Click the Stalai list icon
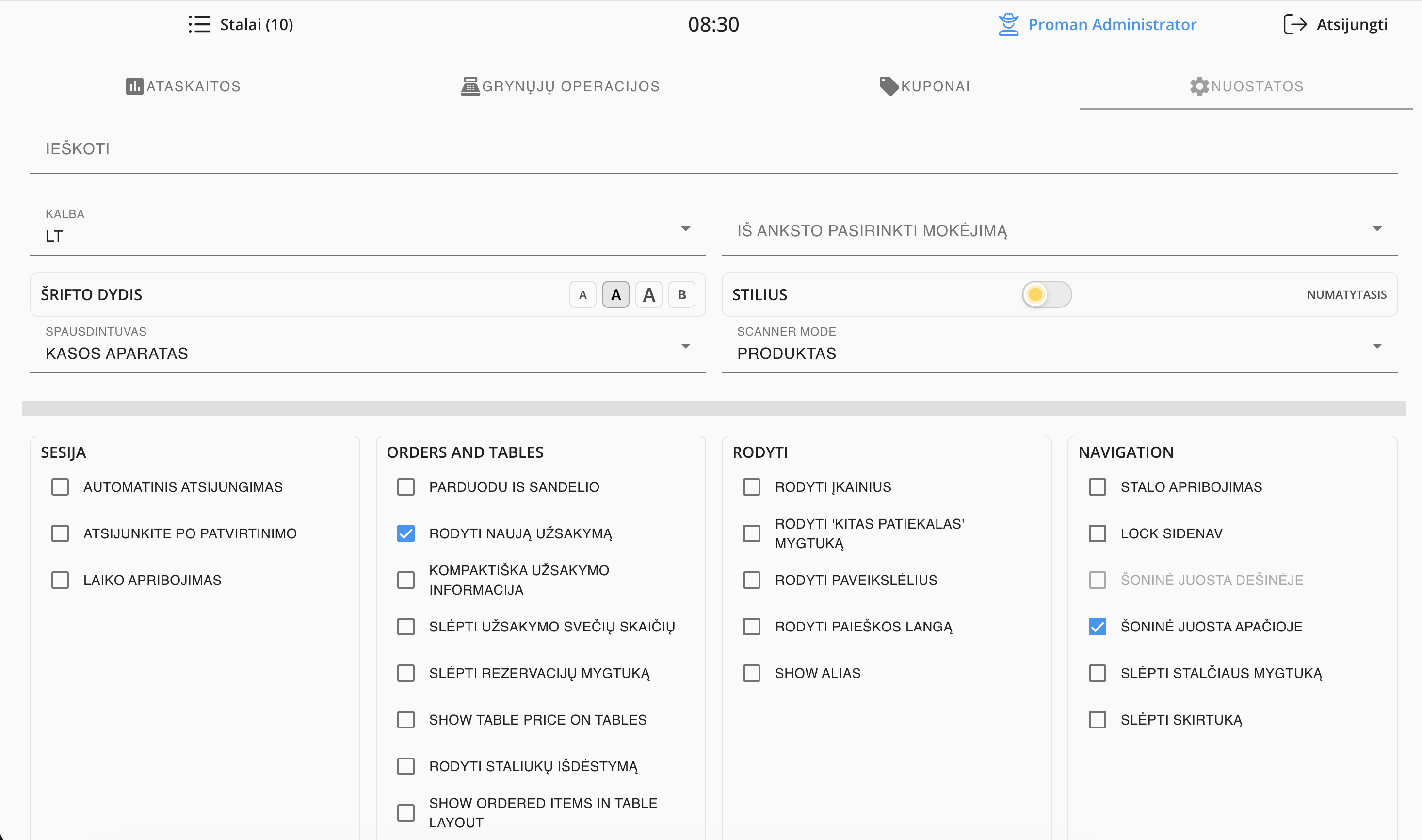This screenshot has height=840, width=1422. pos(199,24)
